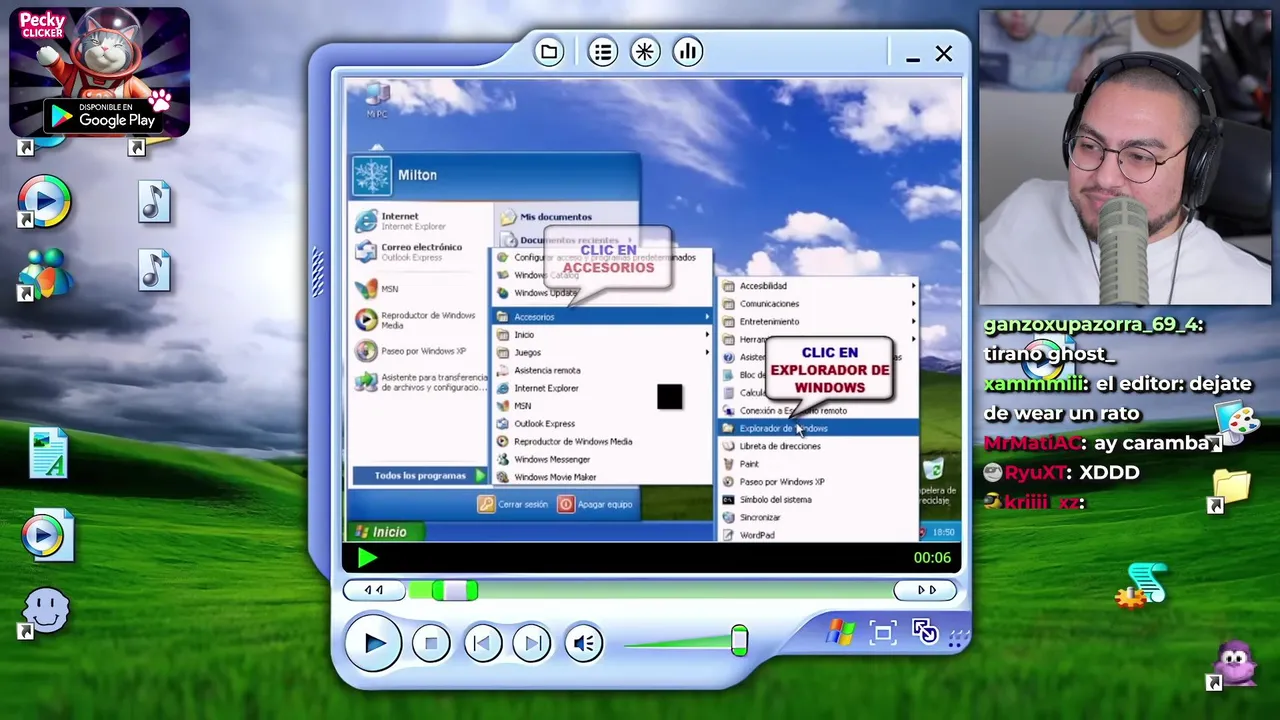Open Asistente para transferencia de archivos item
The width and height of the screenshot is (1280, 720).
(420, 383)
